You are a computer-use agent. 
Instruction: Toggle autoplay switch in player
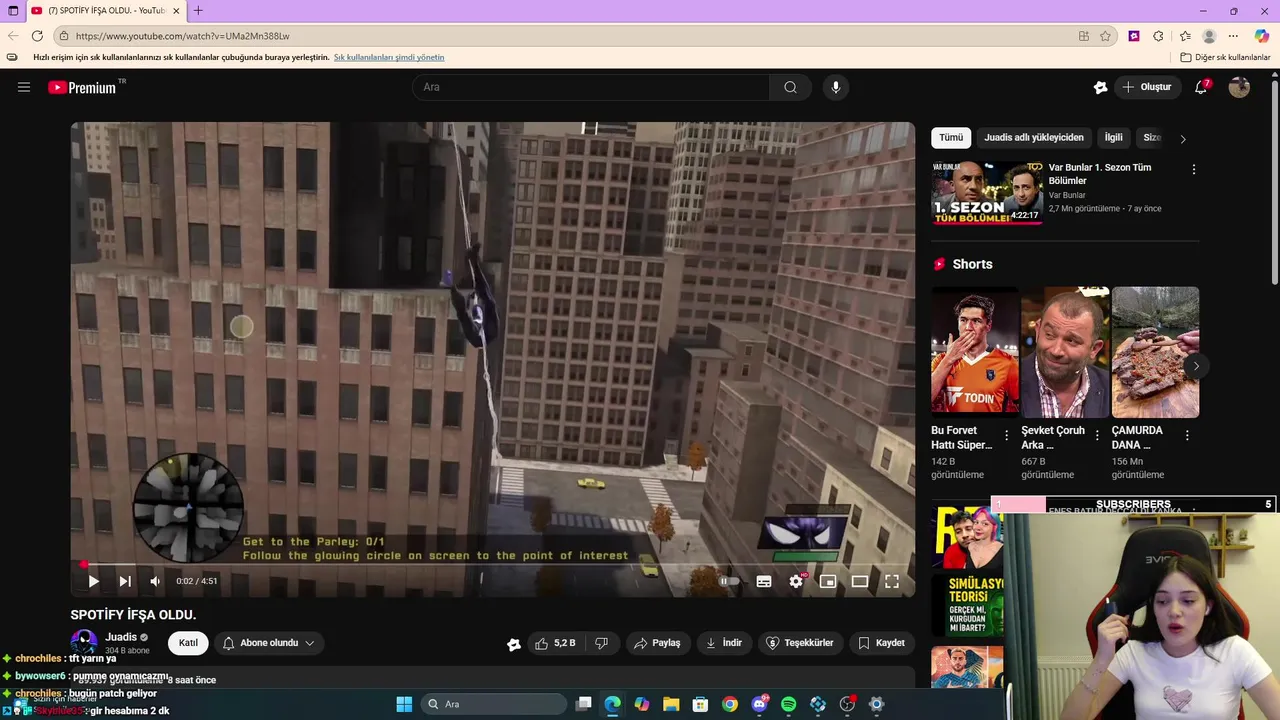click(x=730, y=581)
